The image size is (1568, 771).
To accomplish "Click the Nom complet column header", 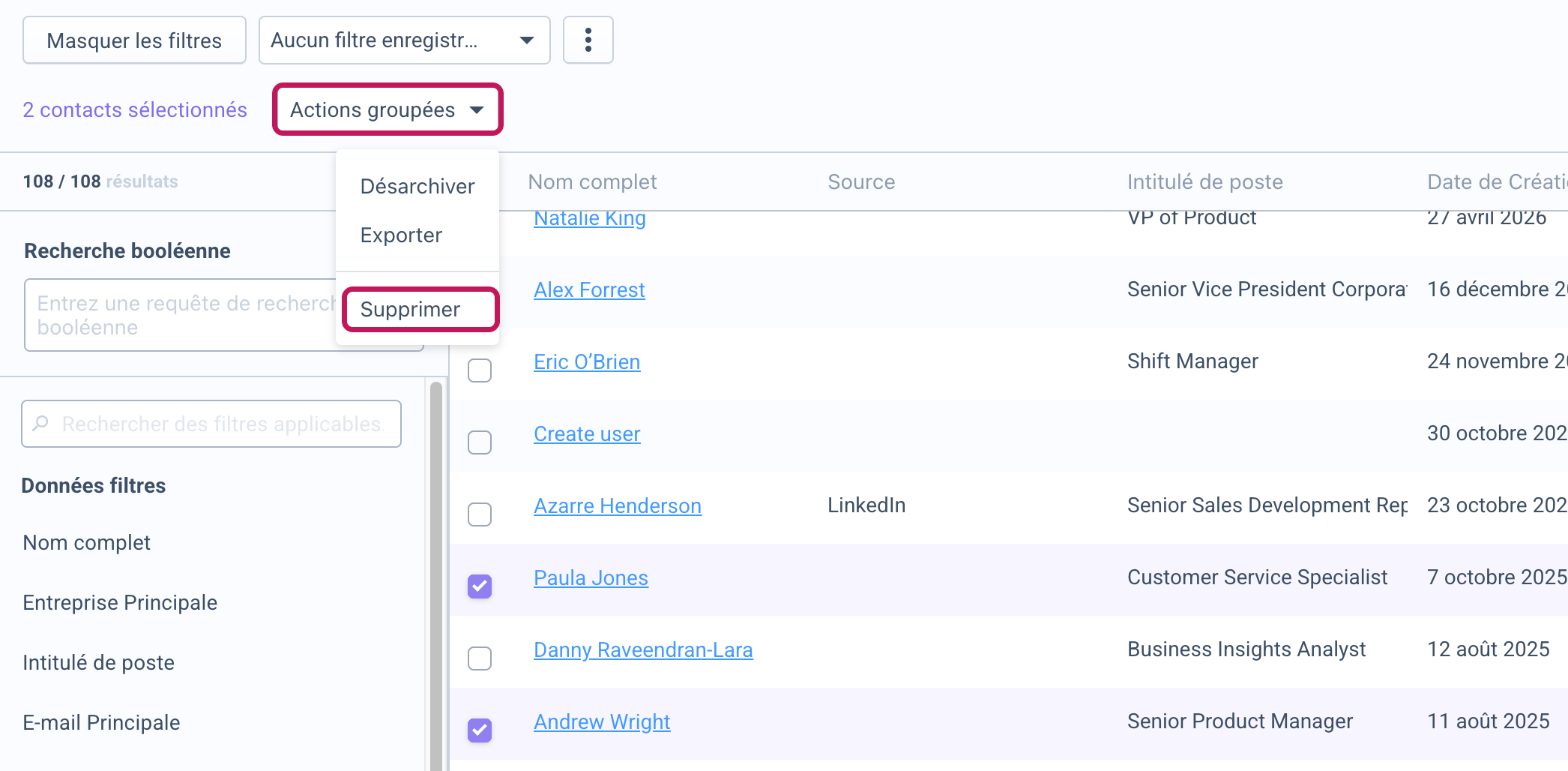I will pyautogui.click(x=592, y=182).
